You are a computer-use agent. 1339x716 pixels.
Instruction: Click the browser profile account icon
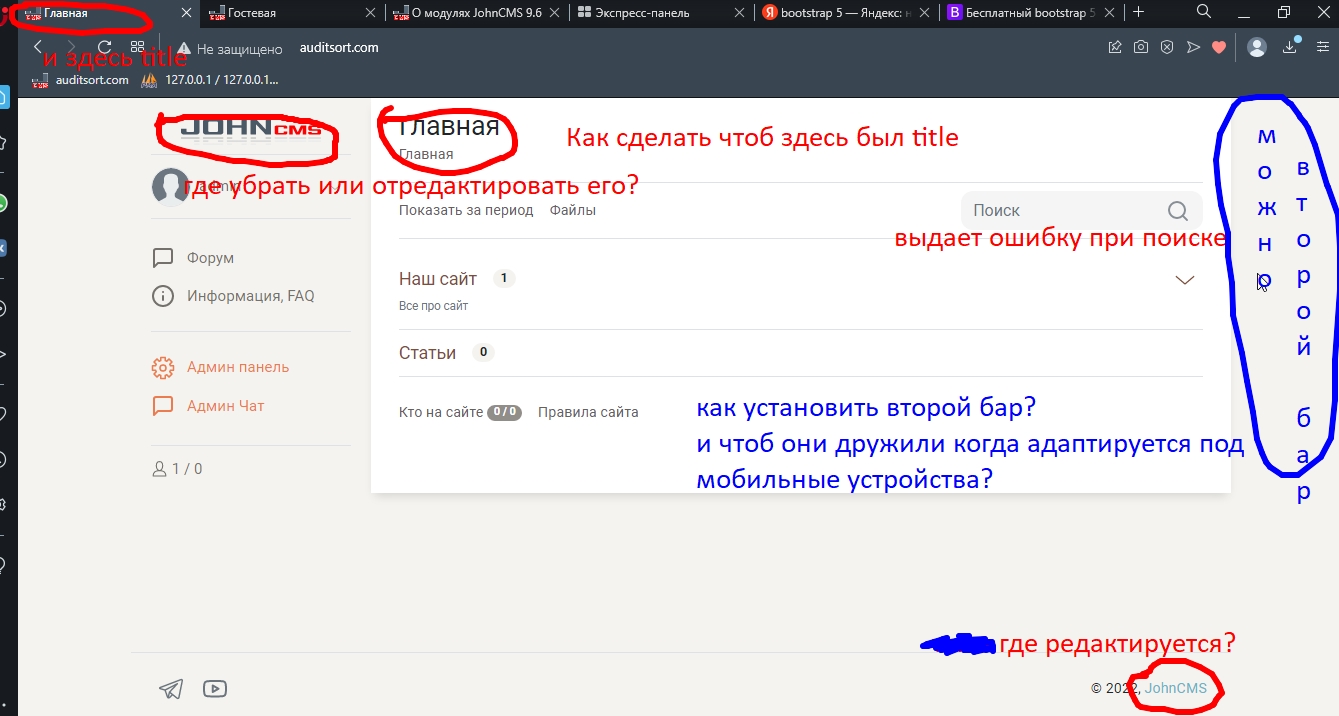(x=1257, y=47)
